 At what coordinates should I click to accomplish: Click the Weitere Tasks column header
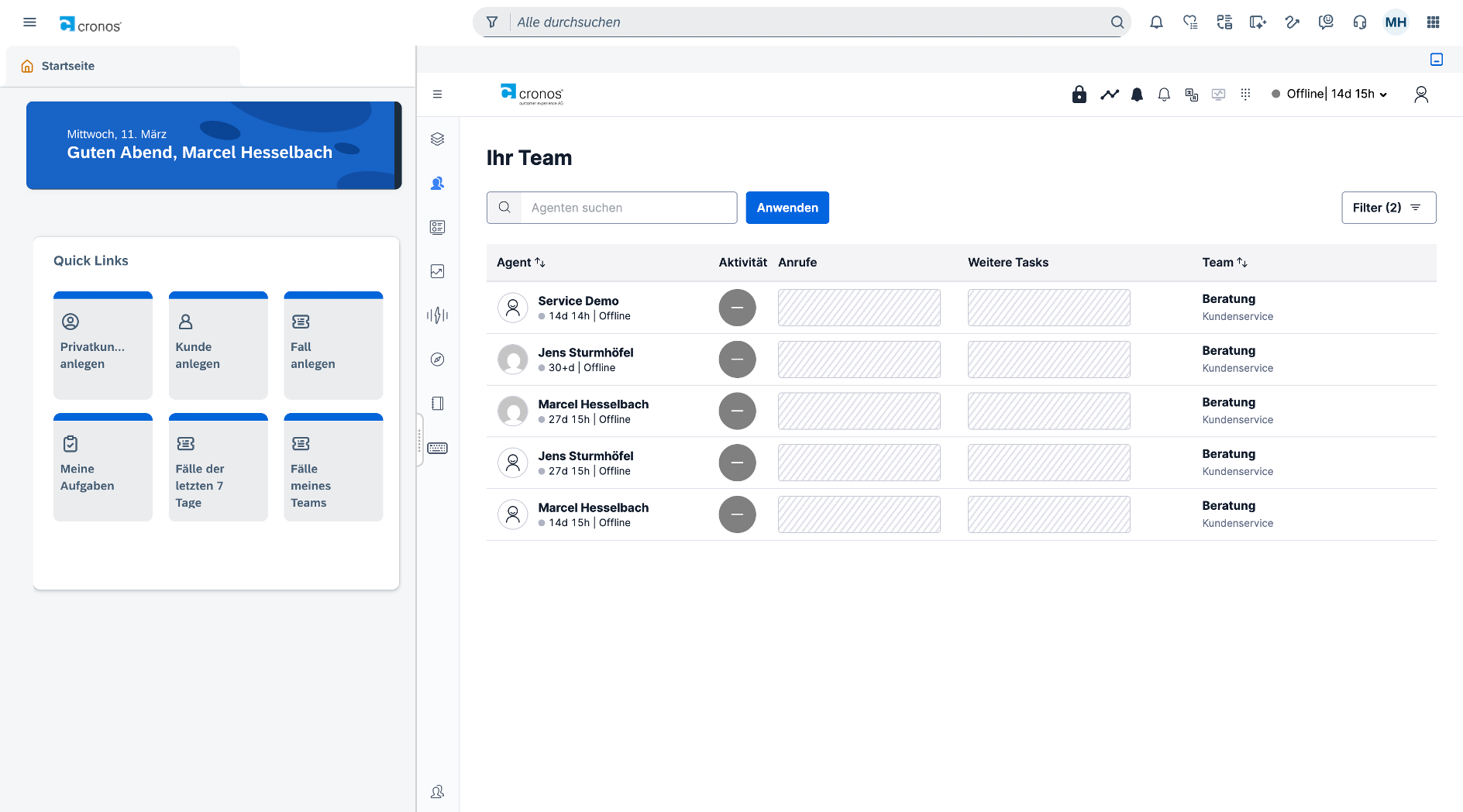click(1008, 263)
